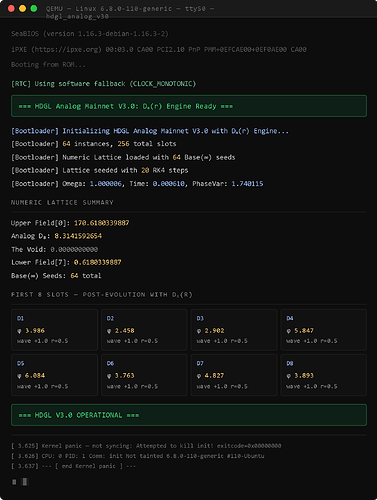Screen dimensions: 377x500
Task: Click the PhaseVar value 1.740115
Action: click(x=247, y=184)
